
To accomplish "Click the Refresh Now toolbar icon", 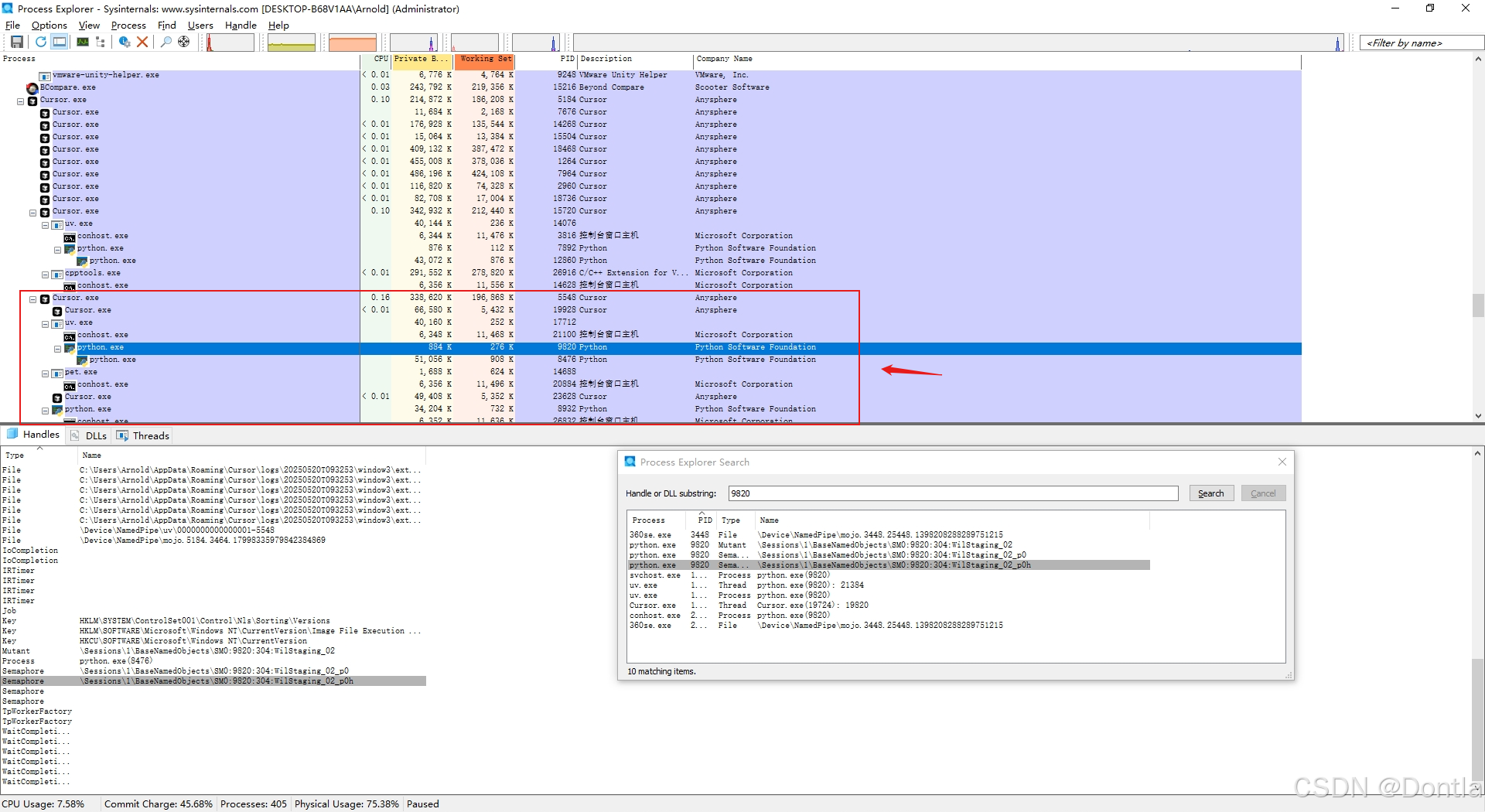I will (40, 42).
